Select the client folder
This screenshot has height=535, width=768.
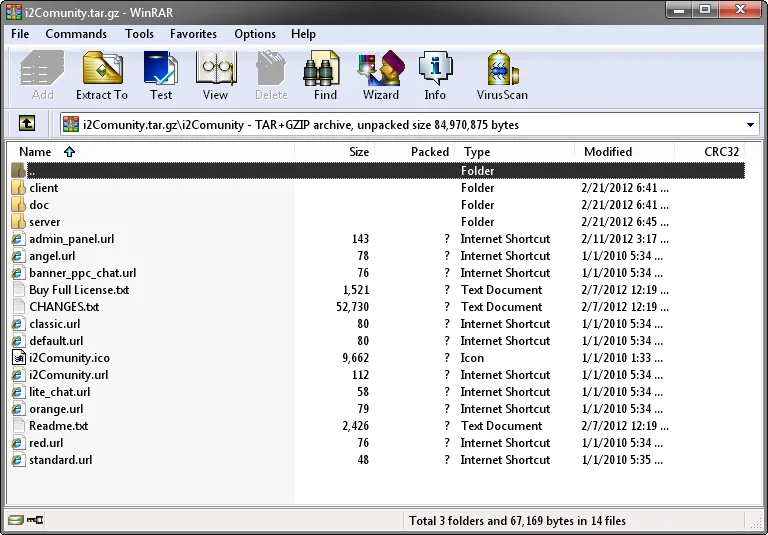(44, 188)
